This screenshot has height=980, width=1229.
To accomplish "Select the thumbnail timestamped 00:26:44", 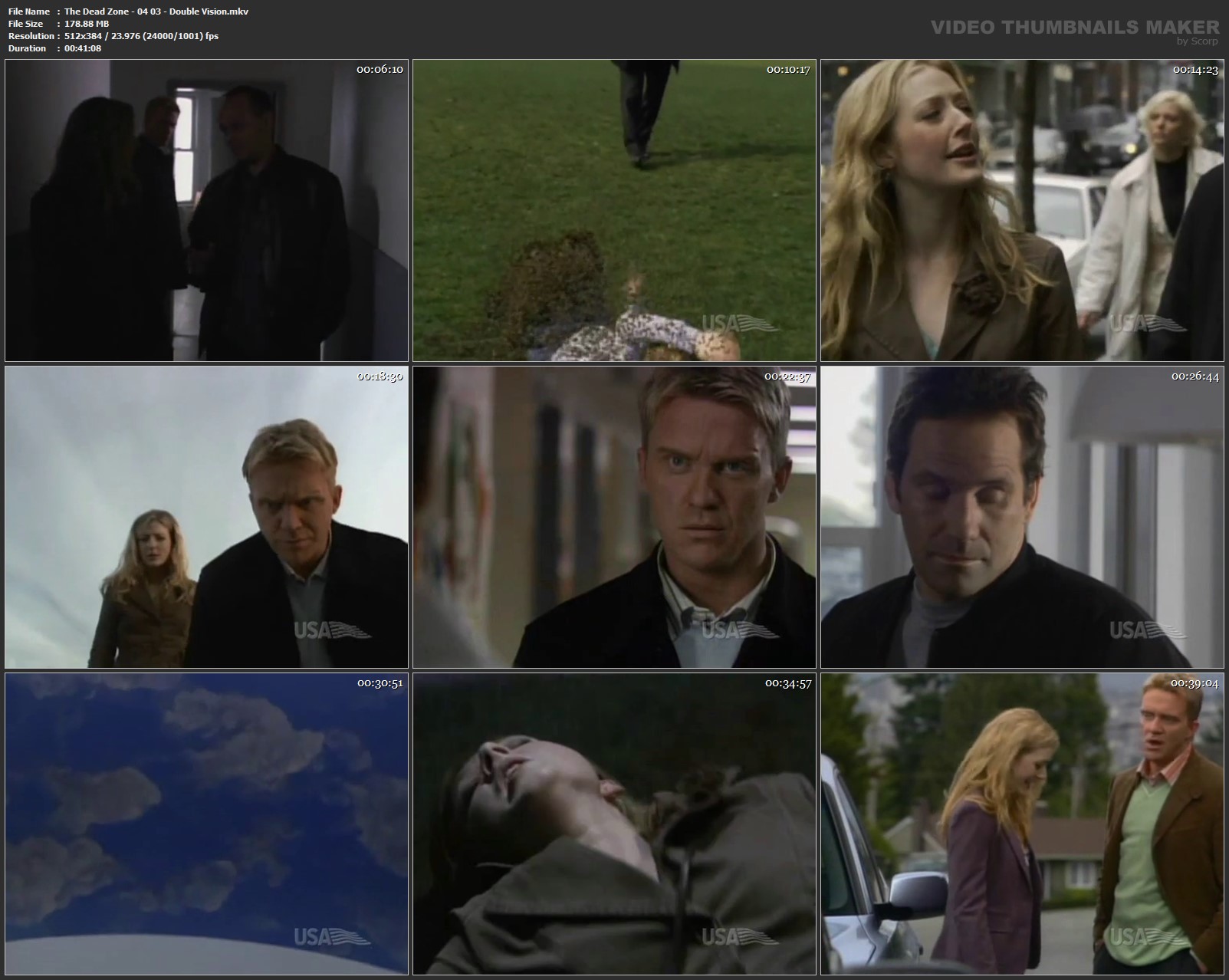I will (x=1022, y=517).
